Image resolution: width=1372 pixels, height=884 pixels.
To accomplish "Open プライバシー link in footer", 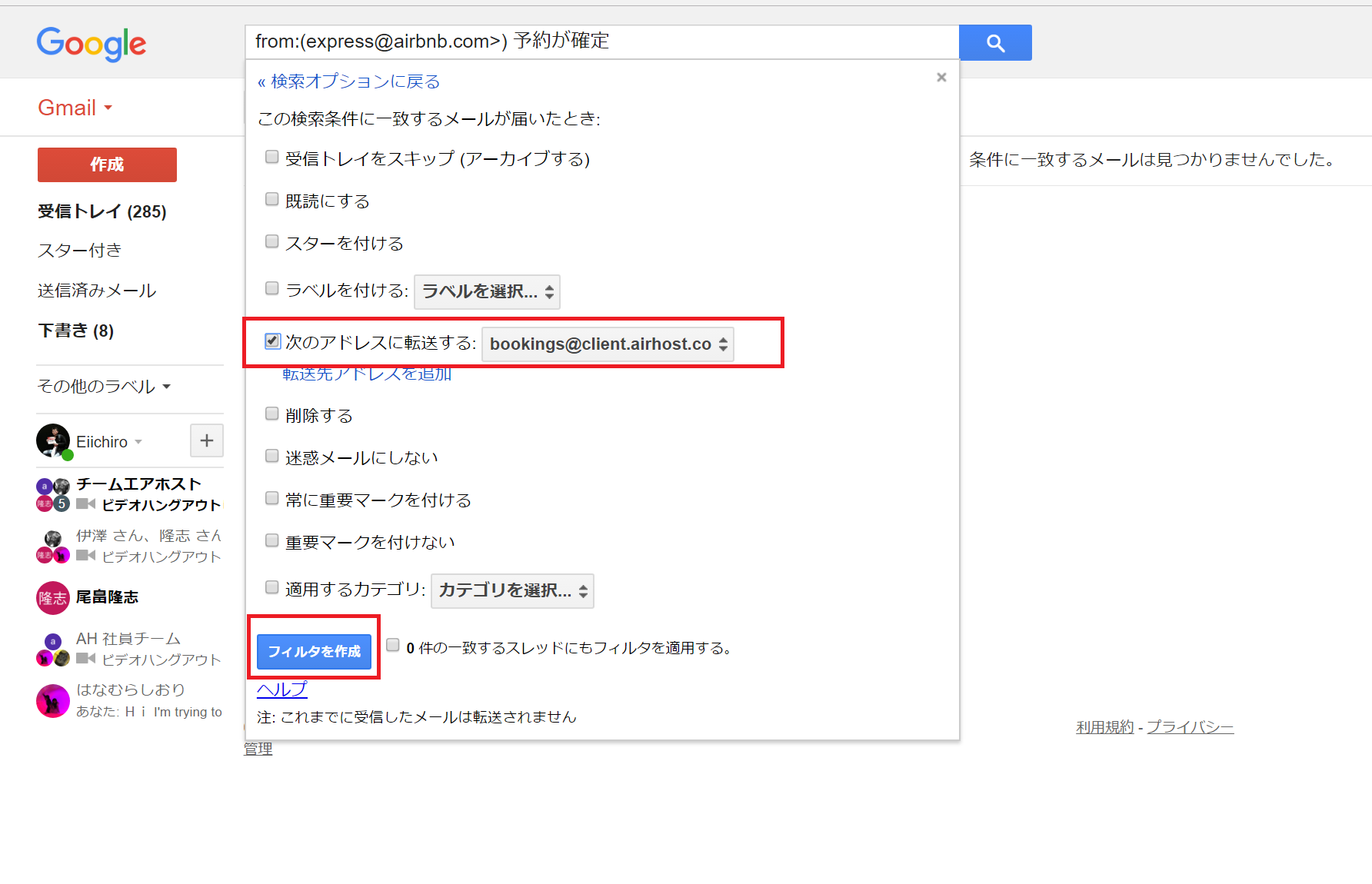I will [x=1191, y=727].
